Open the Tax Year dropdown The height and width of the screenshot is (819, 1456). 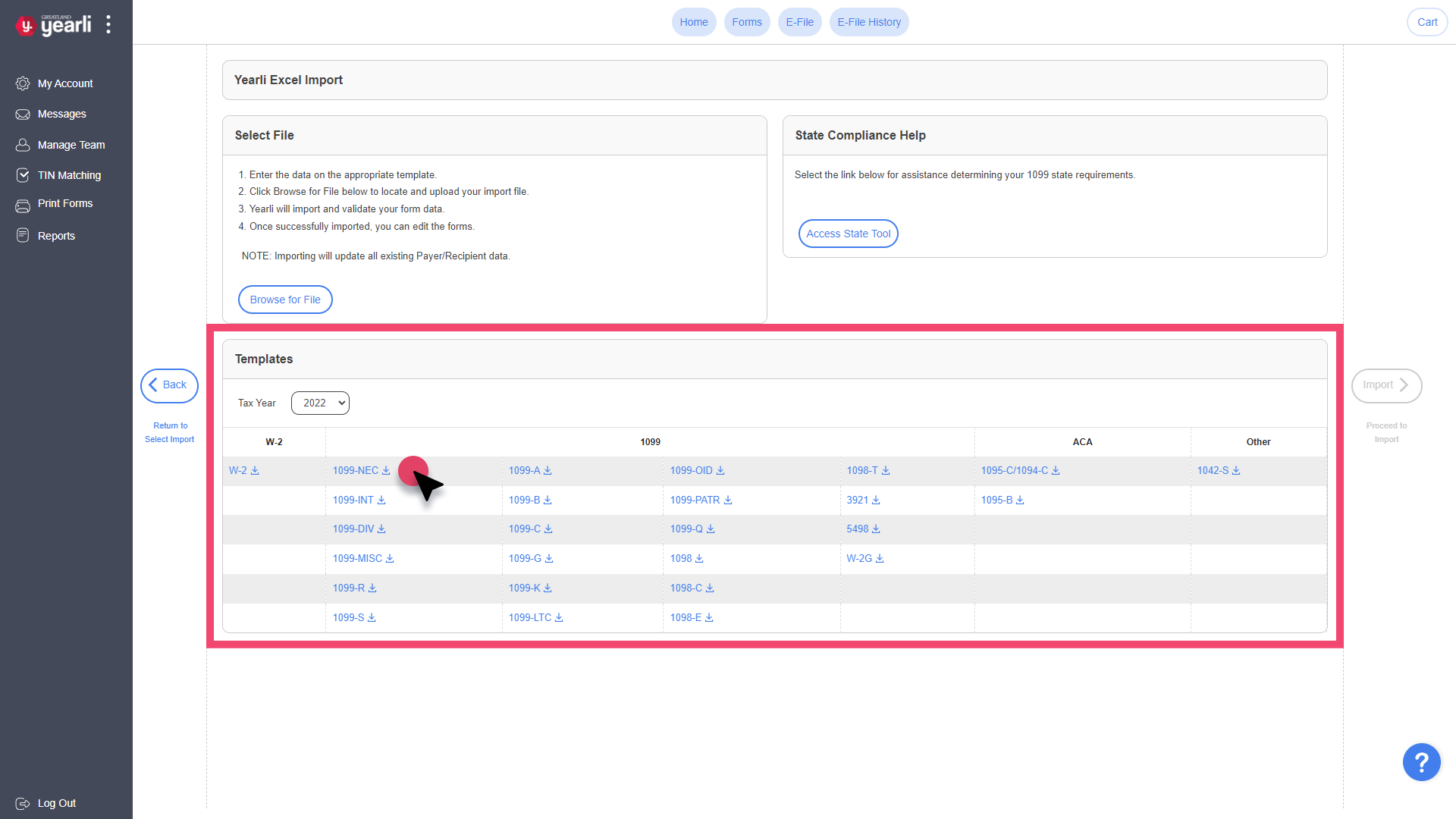tap(319, 403)
